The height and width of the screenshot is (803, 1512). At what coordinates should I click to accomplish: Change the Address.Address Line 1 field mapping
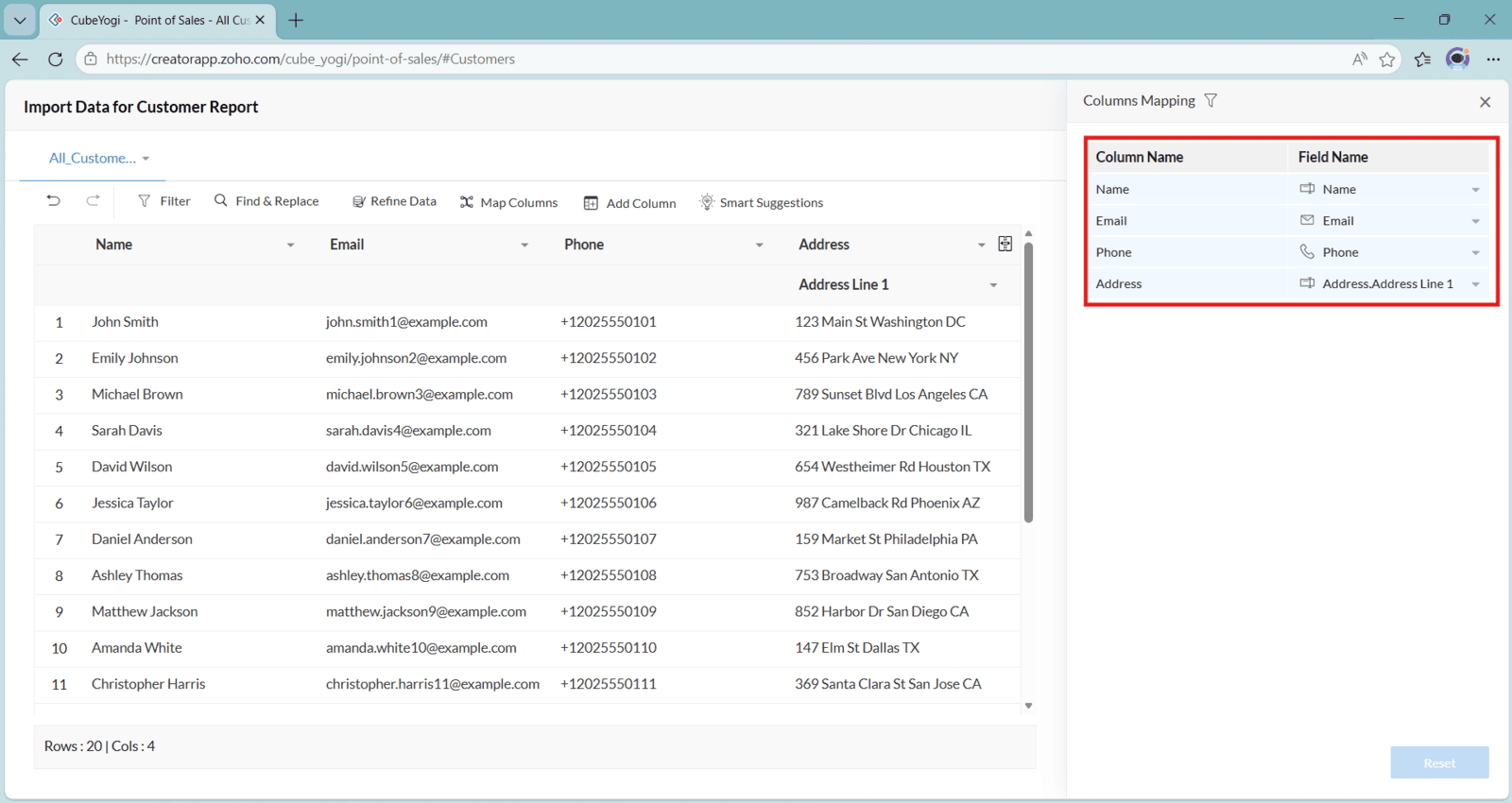point(1475,284)
